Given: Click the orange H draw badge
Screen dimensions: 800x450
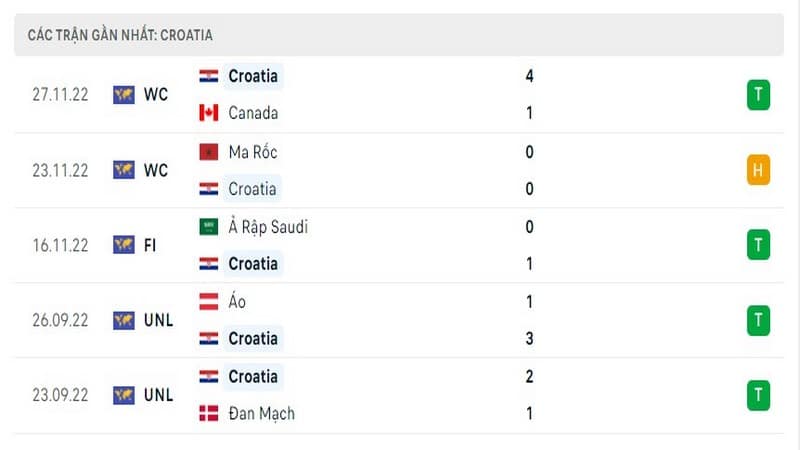Looking at the screenshot, I should [x=758, y=170].
